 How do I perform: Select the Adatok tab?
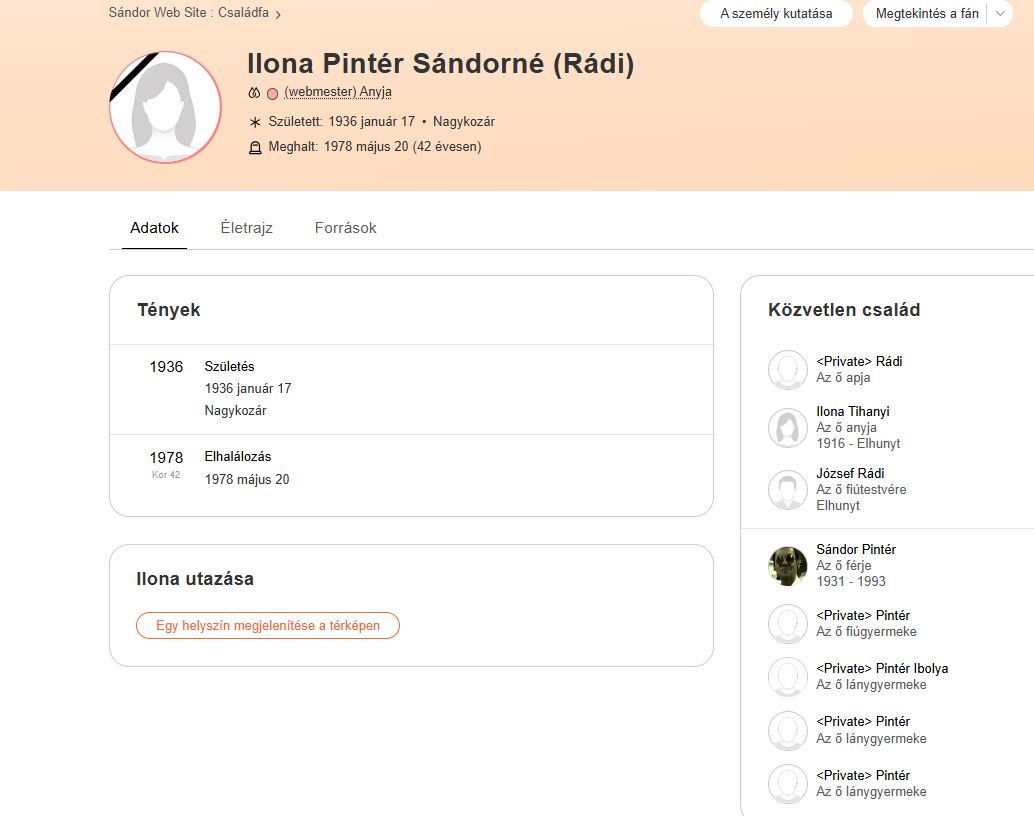(x=154, y=228)
